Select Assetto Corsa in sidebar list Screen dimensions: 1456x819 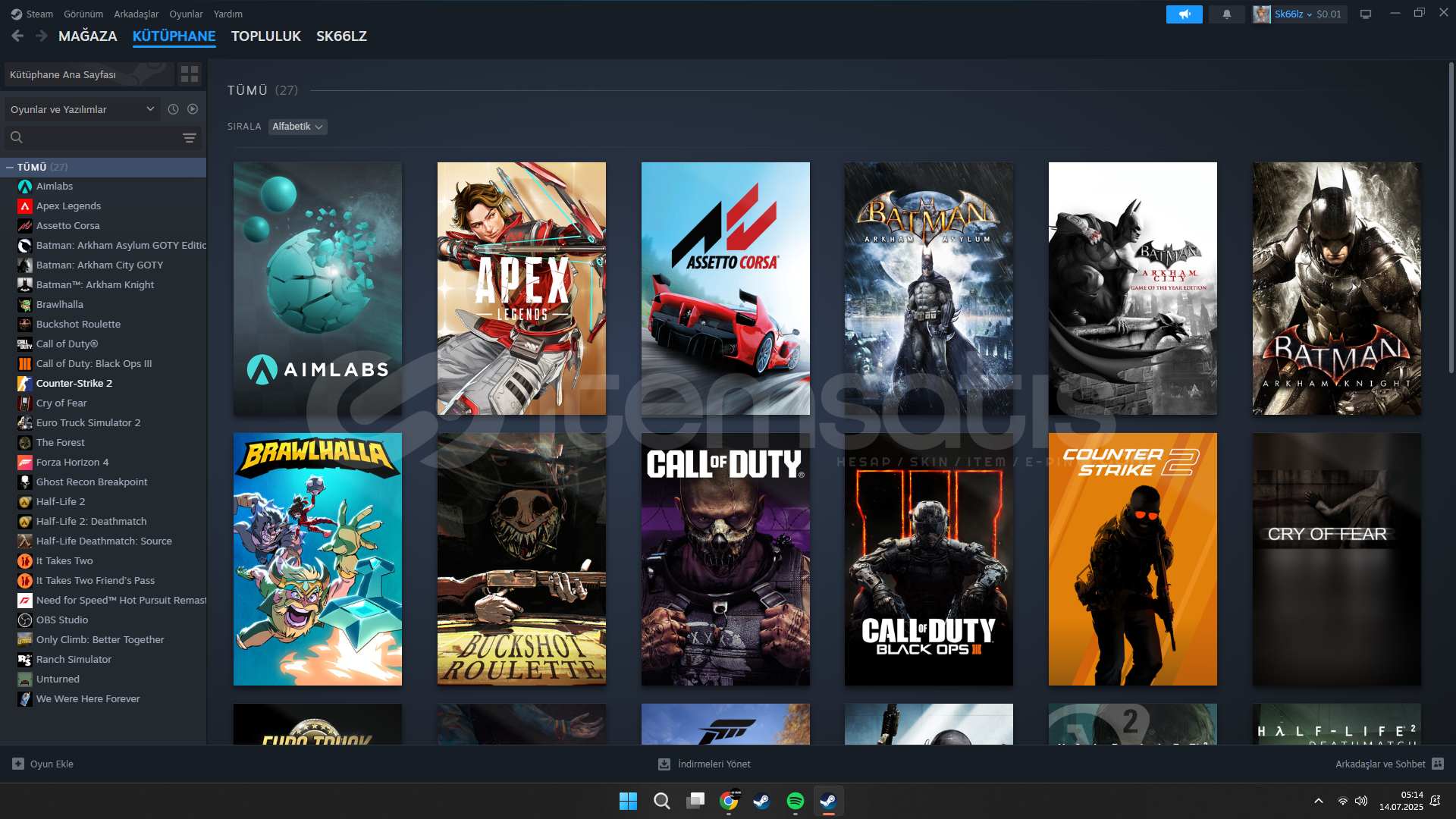67,226
